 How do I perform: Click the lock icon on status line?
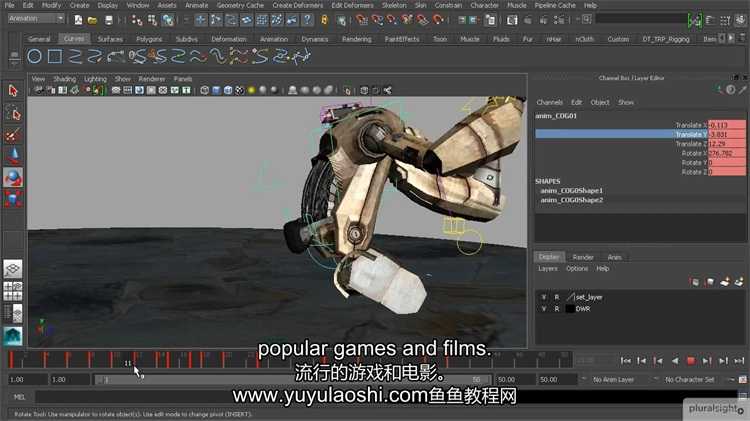324,20
